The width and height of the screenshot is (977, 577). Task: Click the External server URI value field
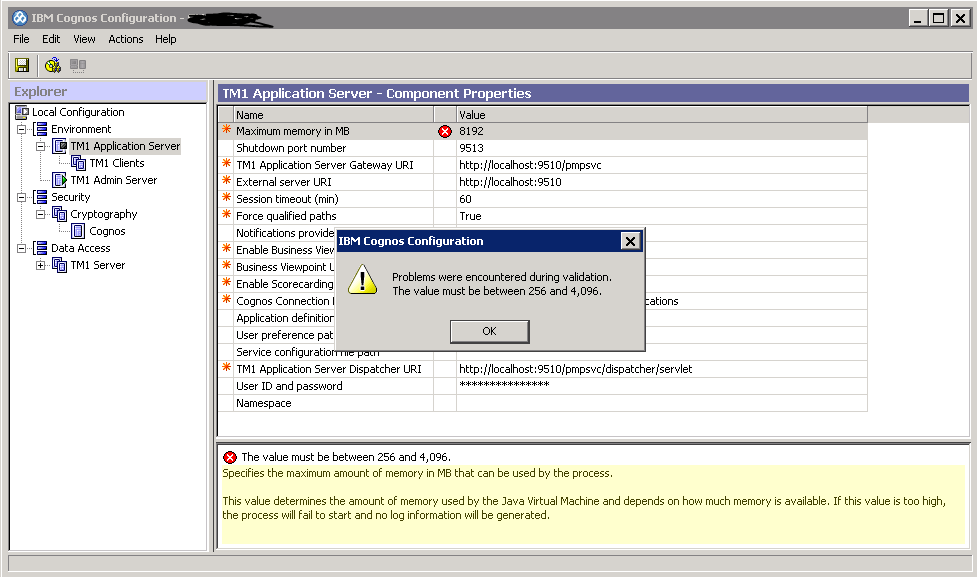(662, 182)
